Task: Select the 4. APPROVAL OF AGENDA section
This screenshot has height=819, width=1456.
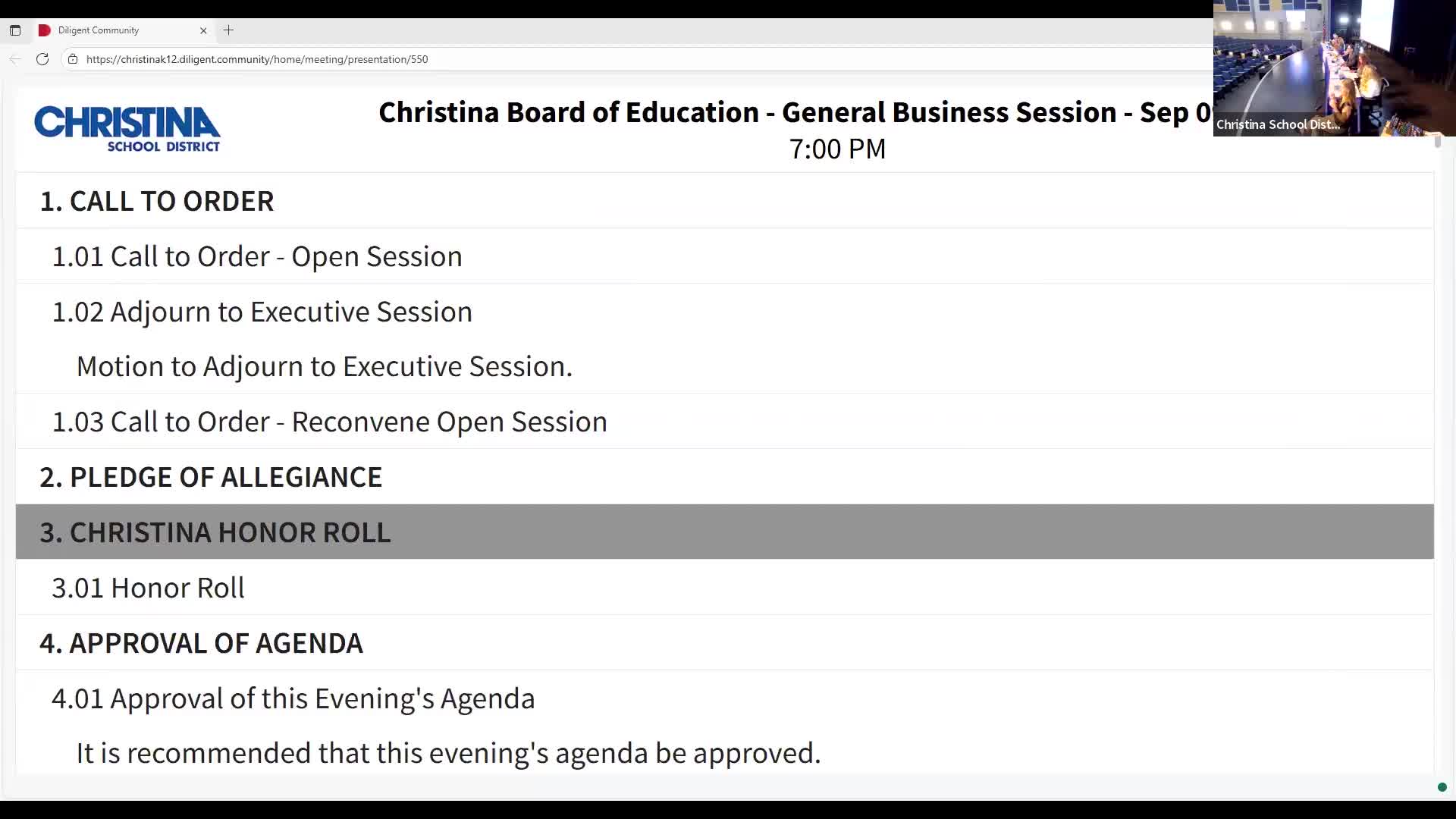Action: [201, 643]
